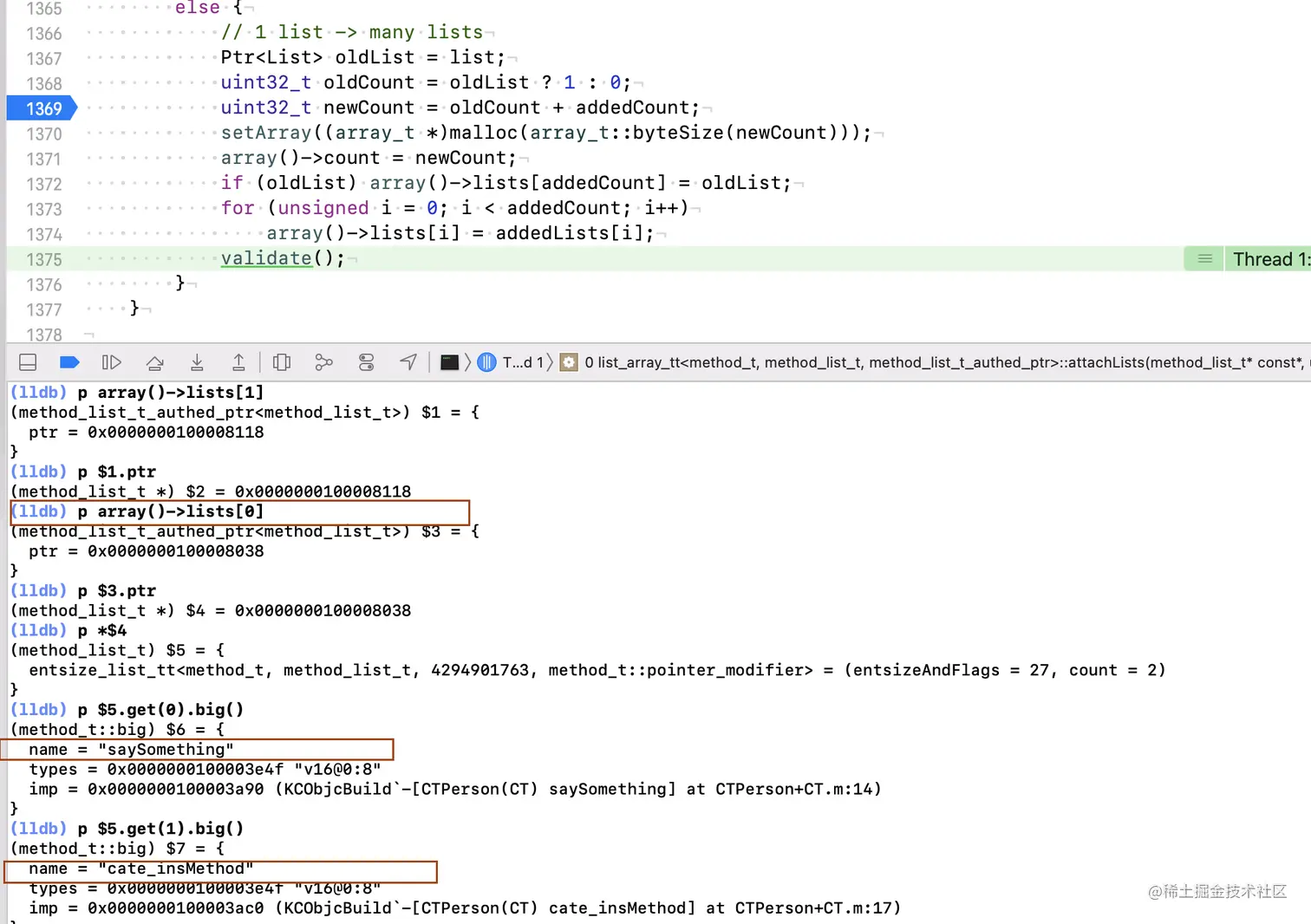
Task: Click the 'for (unsigned i = 0' loop line
Action: pos(454,208)
